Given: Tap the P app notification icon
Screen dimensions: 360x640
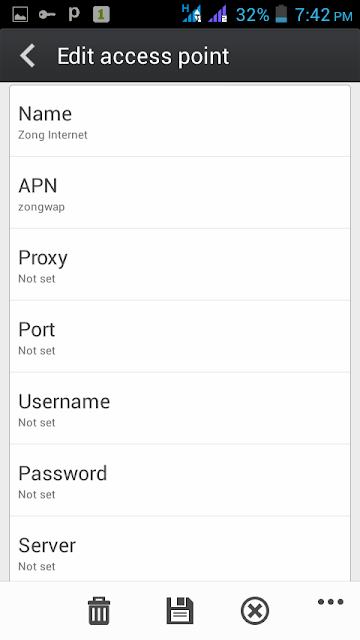Looking at the screenshot, I should (74, 14).
